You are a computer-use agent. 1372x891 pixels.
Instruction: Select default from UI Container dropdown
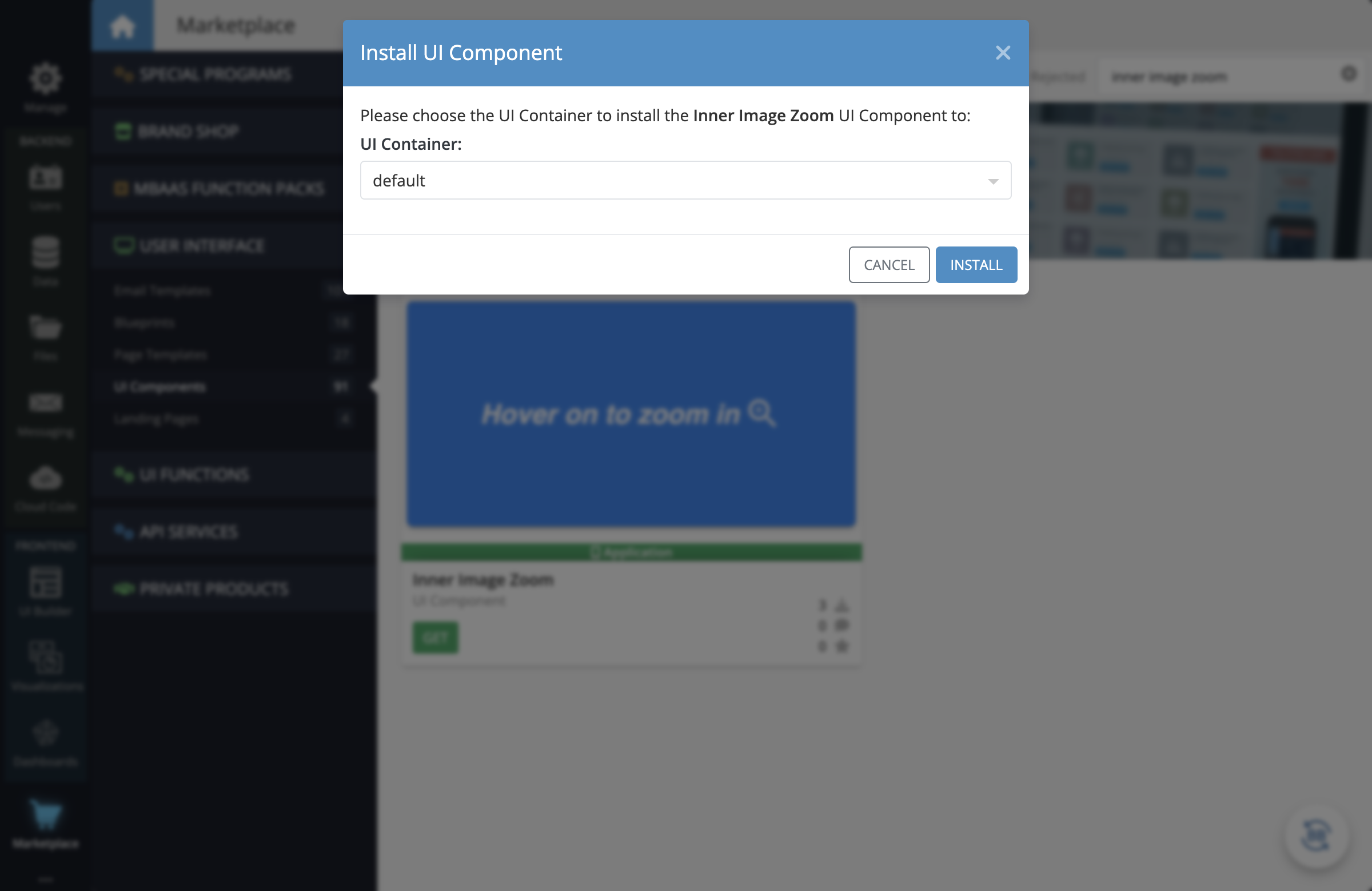685,180
